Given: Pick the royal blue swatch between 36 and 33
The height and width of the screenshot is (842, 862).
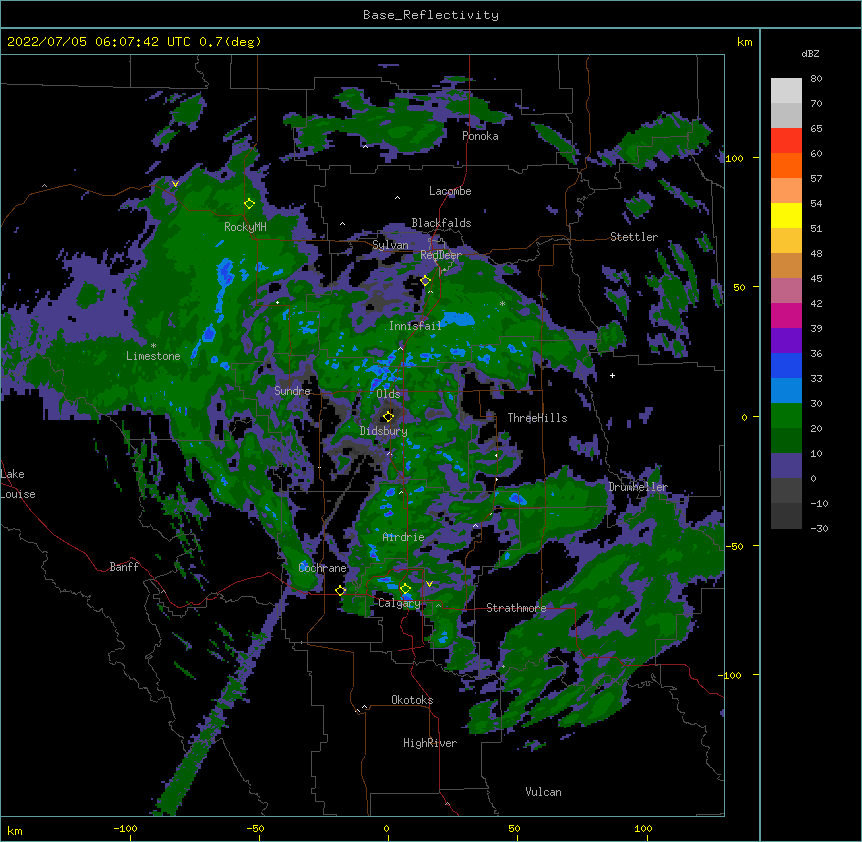Looking at the screenshot, I should [x=786, y=366].
